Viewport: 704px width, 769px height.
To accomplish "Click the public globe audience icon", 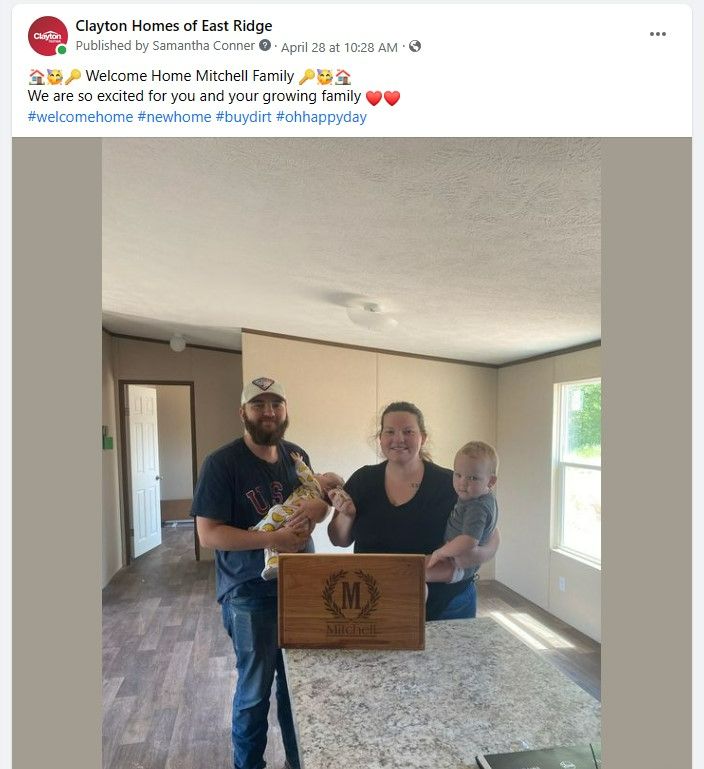I will [415, 46].
